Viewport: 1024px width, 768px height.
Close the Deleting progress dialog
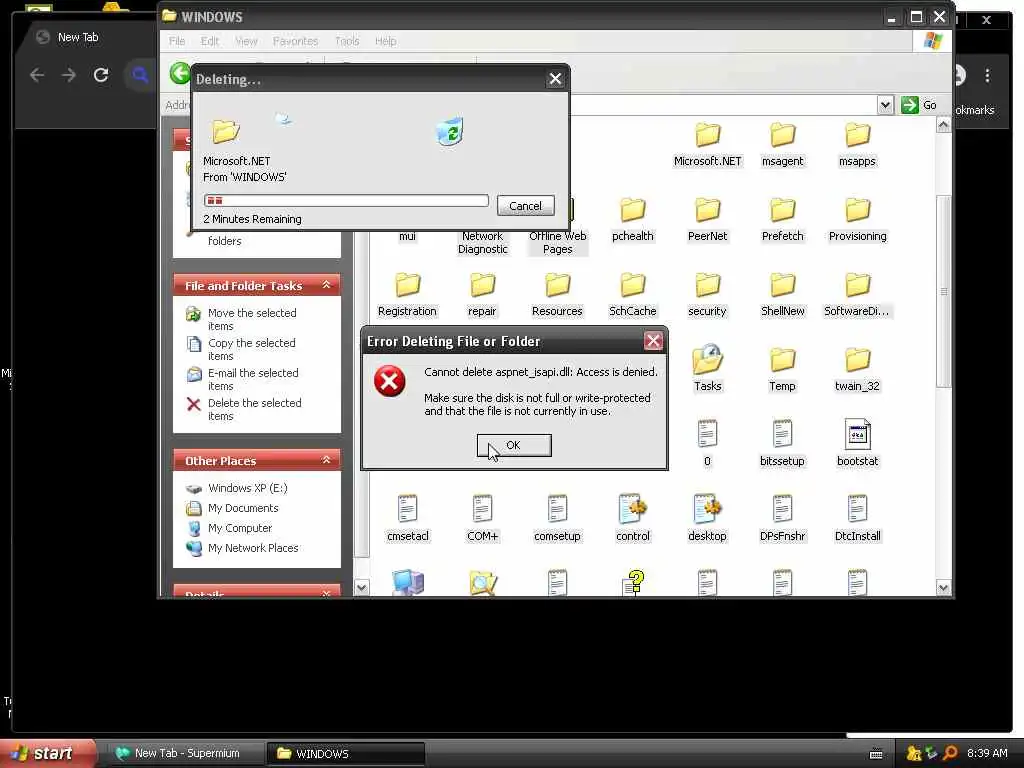(555, 79)
